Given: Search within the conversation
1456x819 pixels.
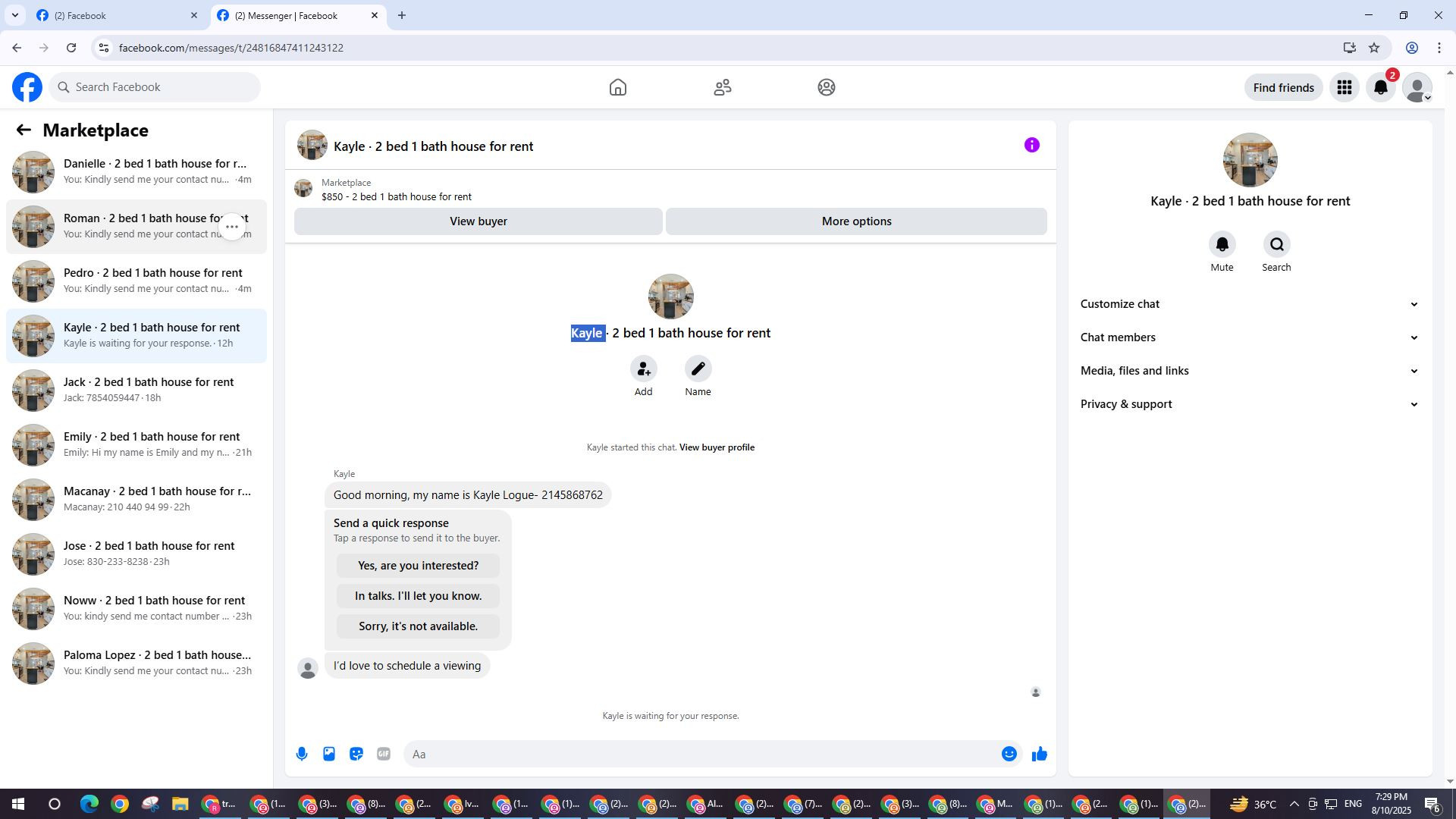Looking at the screenshot, I should [1276, 245].
